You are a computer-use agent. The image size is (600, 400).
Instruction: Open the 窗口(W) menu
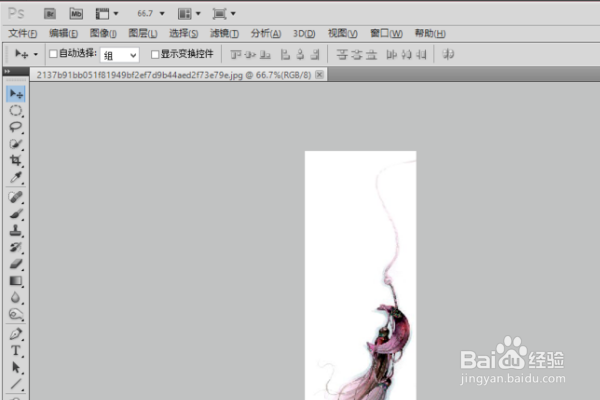click(x=386, y=34)
